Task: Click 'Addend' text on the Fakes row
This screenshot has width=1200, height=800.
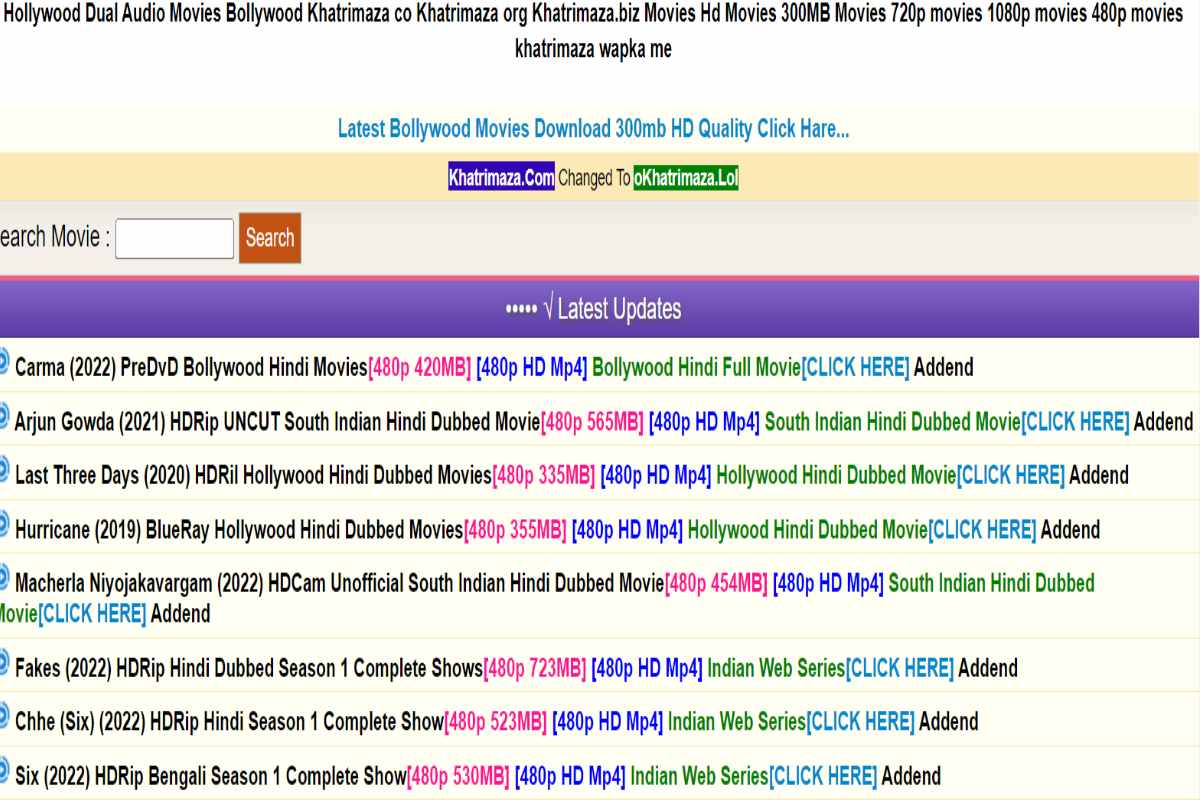Action: click(x=988, y=668)
